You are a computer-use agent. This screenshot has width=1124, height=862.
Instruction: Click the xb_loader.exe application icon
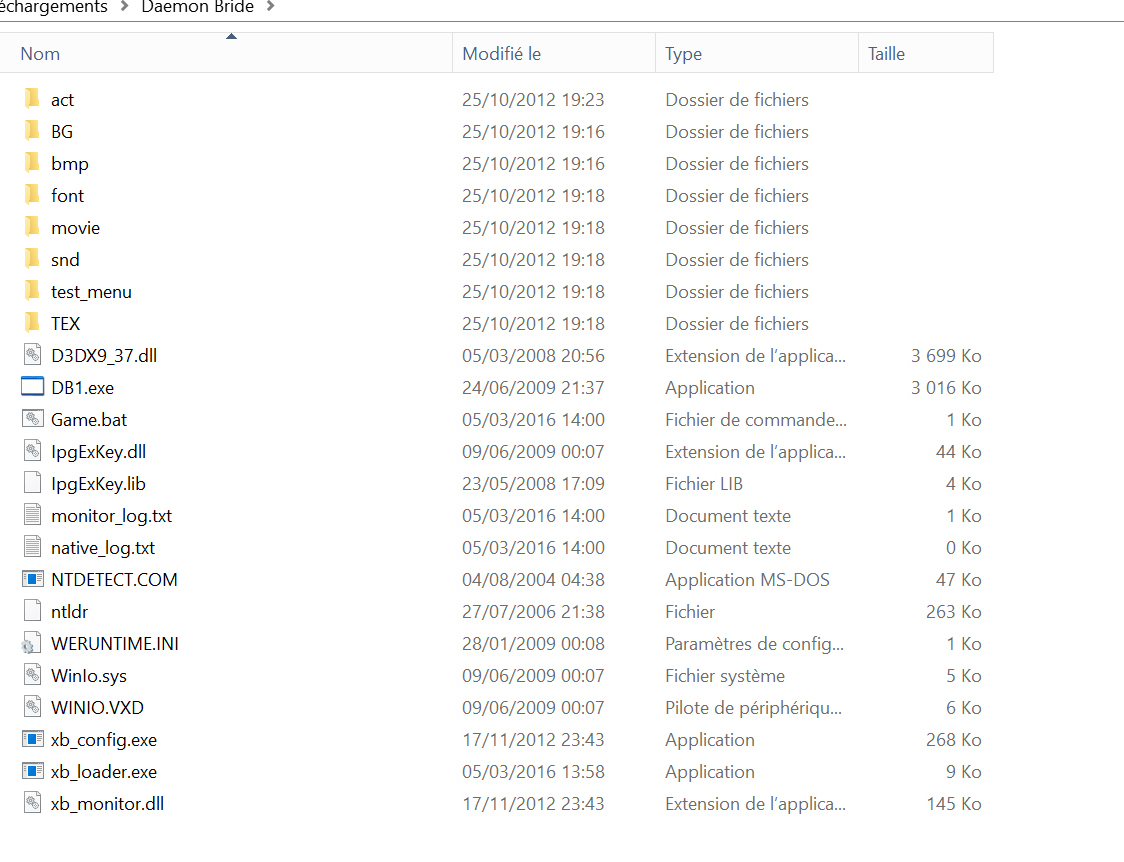(33, 772)
